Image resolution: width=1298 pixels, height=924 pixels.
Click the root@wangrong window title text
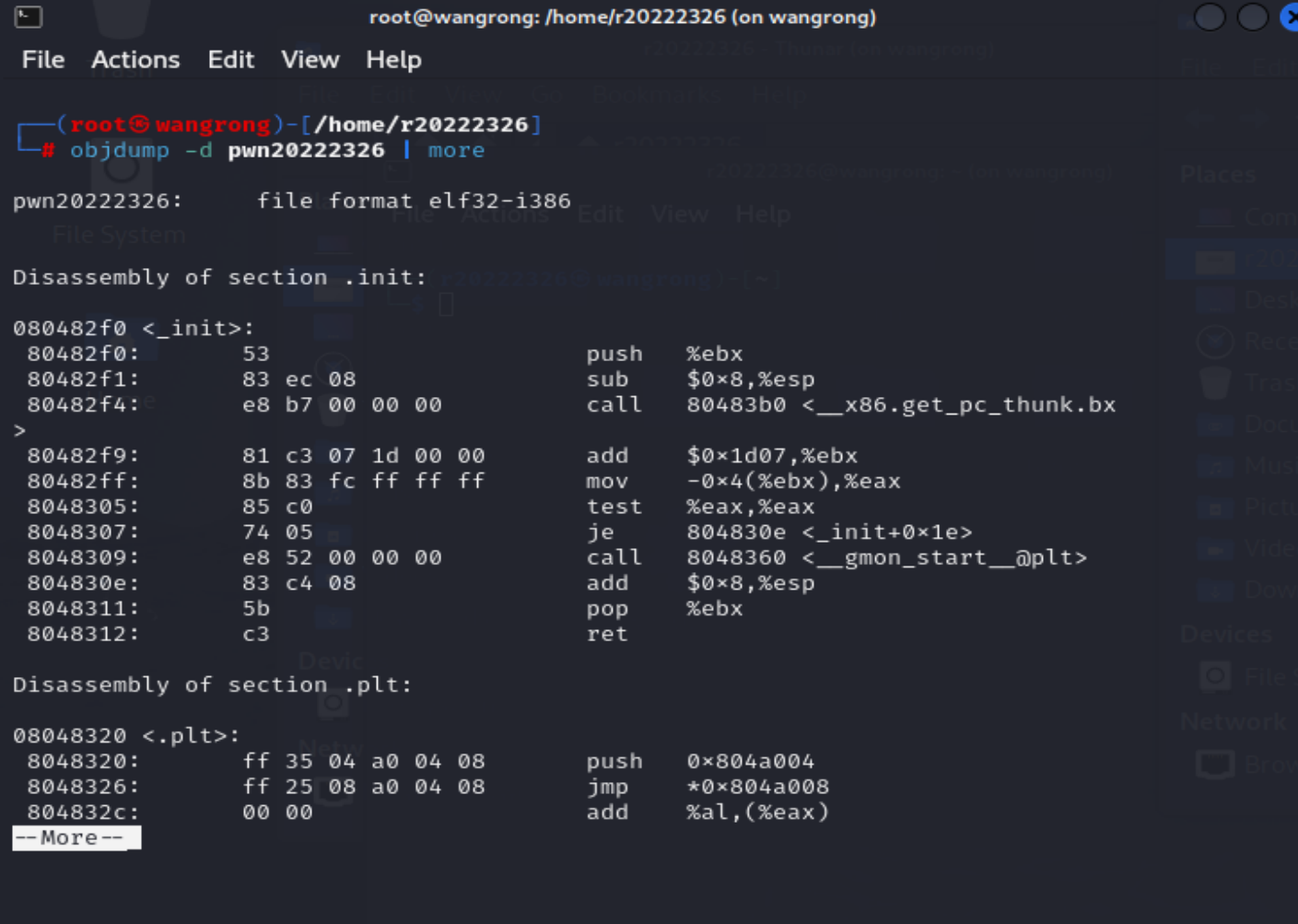coord(622,17)
